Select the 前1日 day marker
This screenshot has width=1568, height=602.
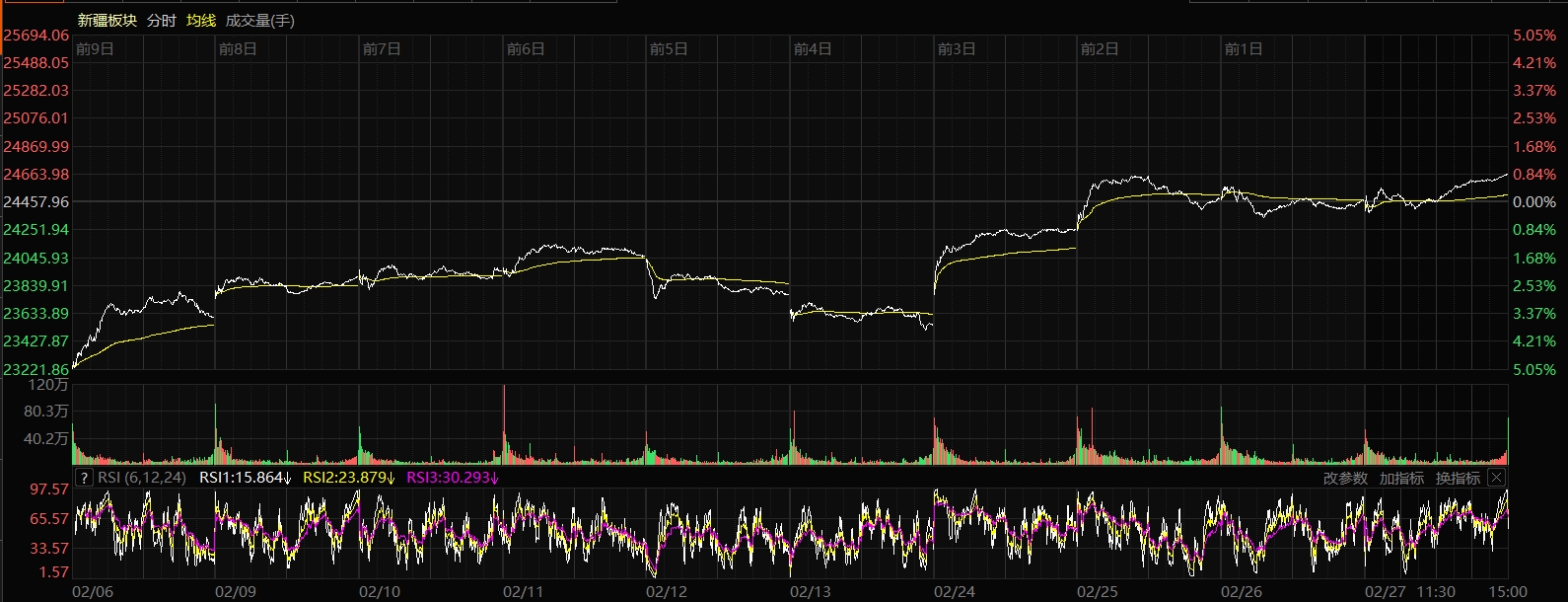coord(1243,48)
